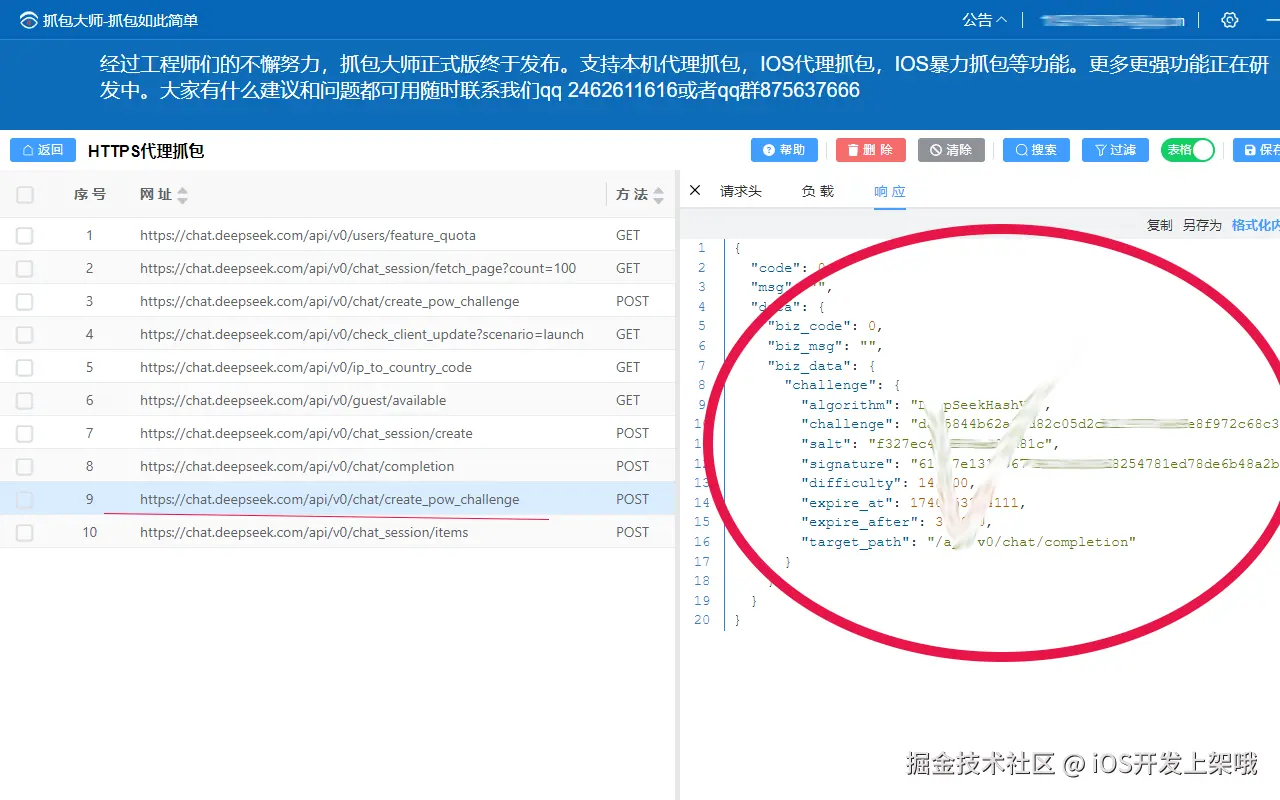Viewport: 1280px width, 800px height.
Task: Open the 过滤 filter button
Action: [1116, 150]
